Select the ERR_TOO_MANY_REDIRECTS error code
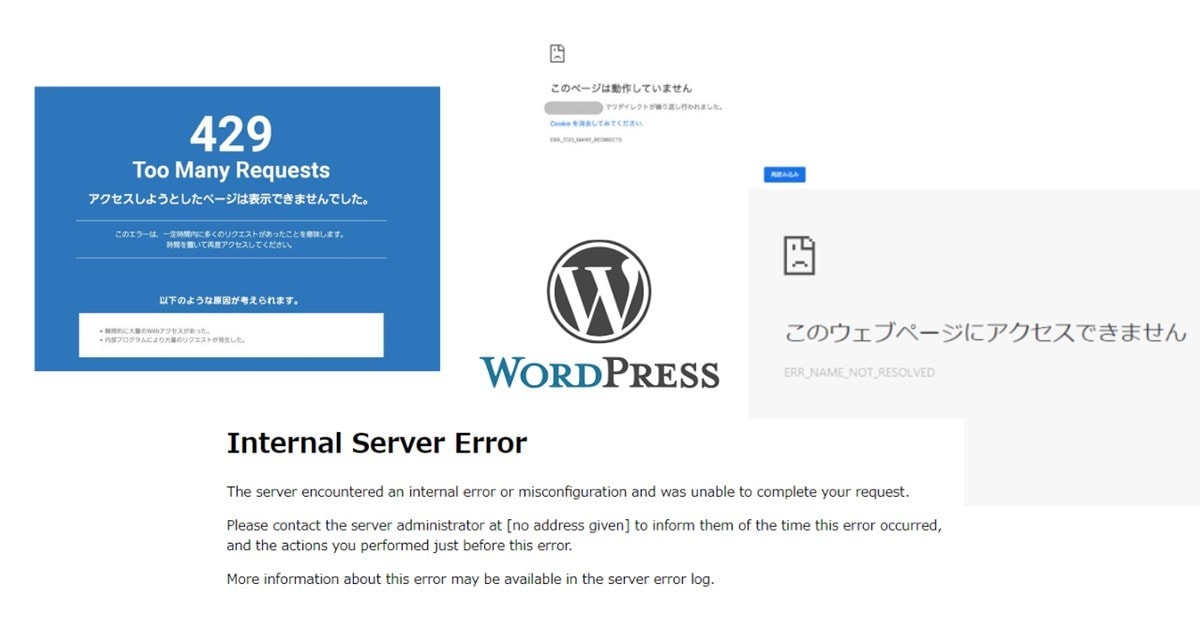Screen dimensions: 1200x628 tap(586, 140)
